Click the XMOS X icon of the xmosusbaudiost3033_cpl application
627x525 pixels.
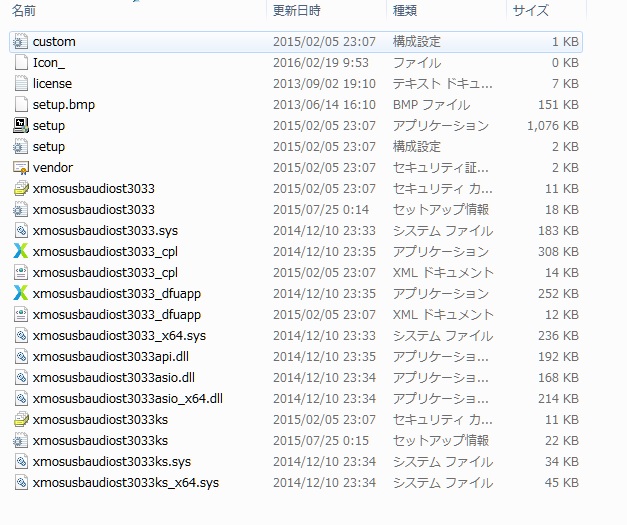click(x=20, y=252)
